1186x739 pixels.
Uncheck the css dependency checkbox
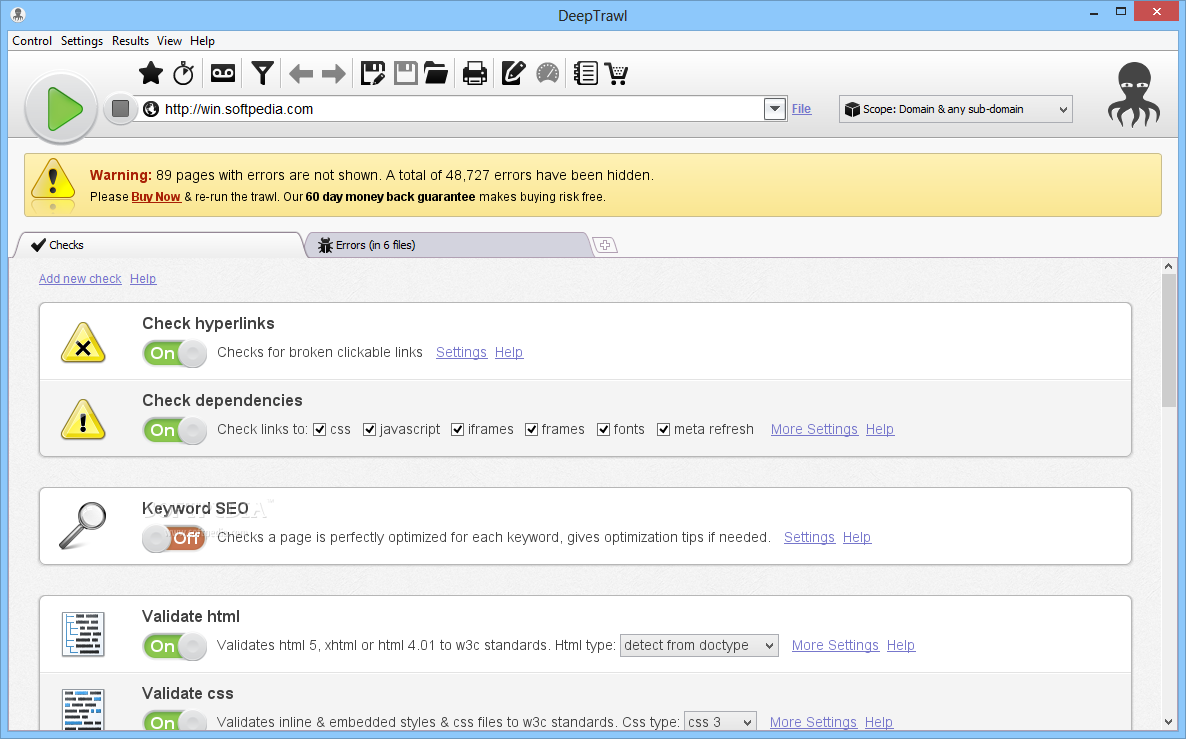click(319, 430)
